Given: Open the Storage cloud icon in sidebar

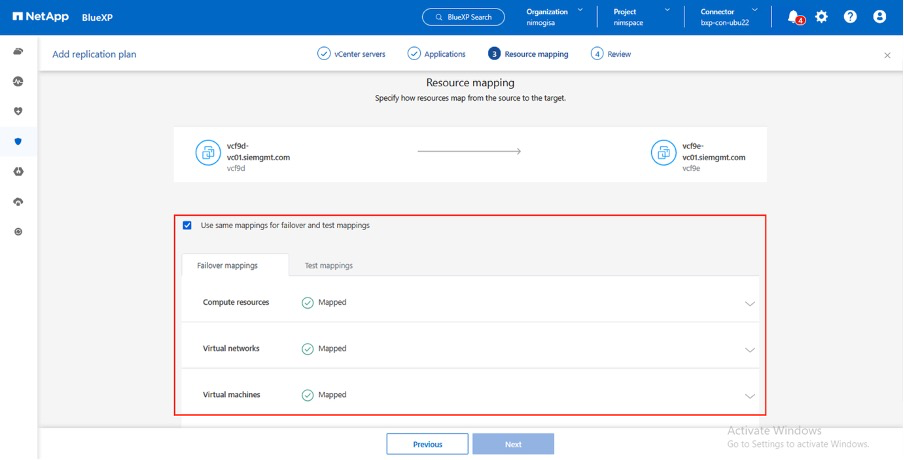Looking at the screenshot, I should [x=18, y=51].
